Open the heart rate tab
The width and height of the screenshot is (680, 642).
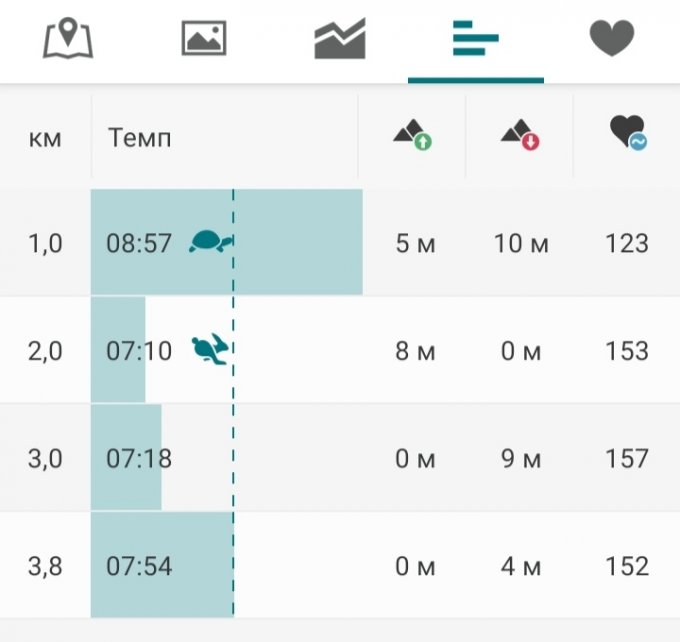(611, 40)
